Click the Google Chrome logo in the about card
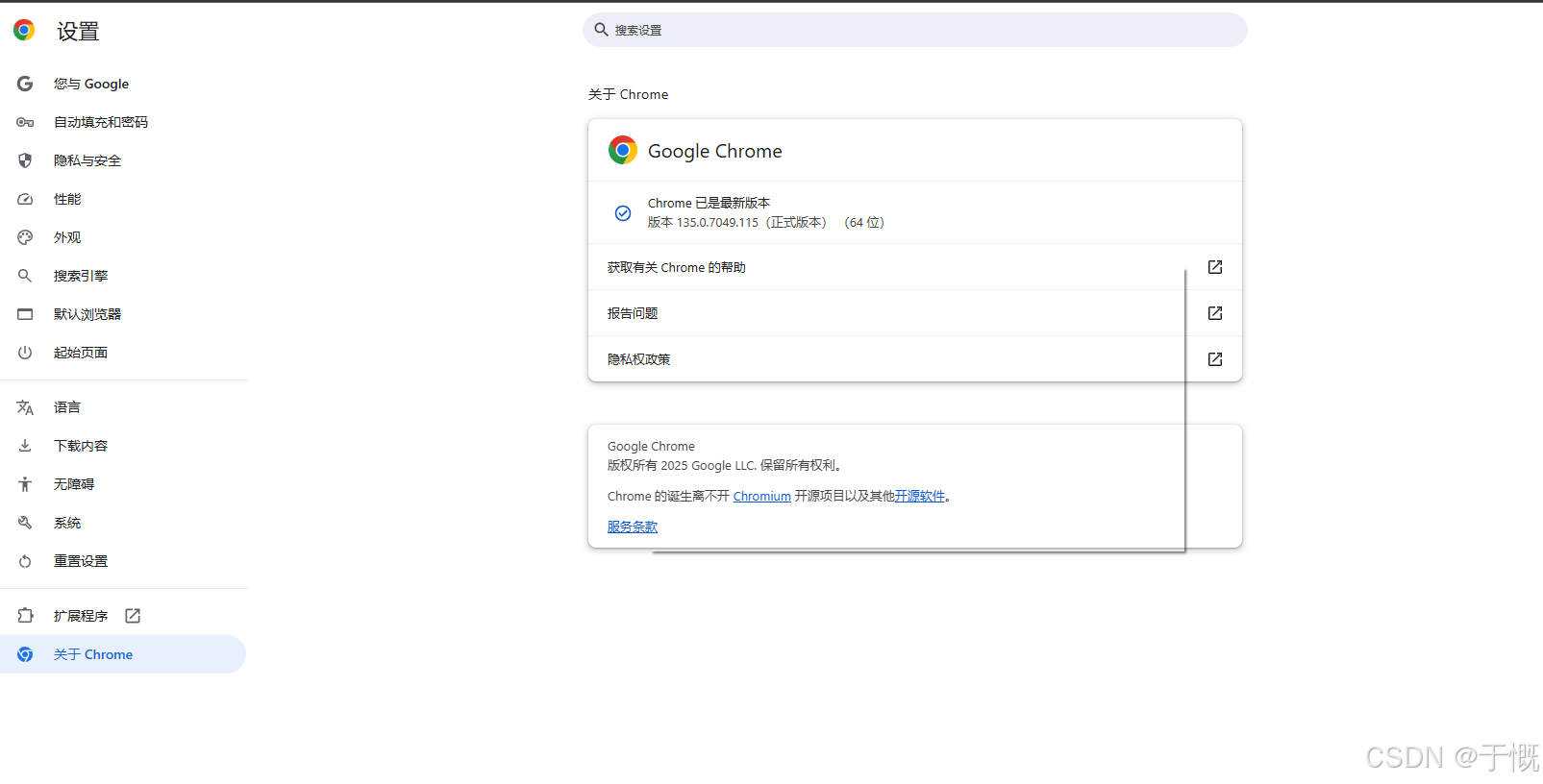Viewport: 1543px width, 784px height. click(623, 150)
